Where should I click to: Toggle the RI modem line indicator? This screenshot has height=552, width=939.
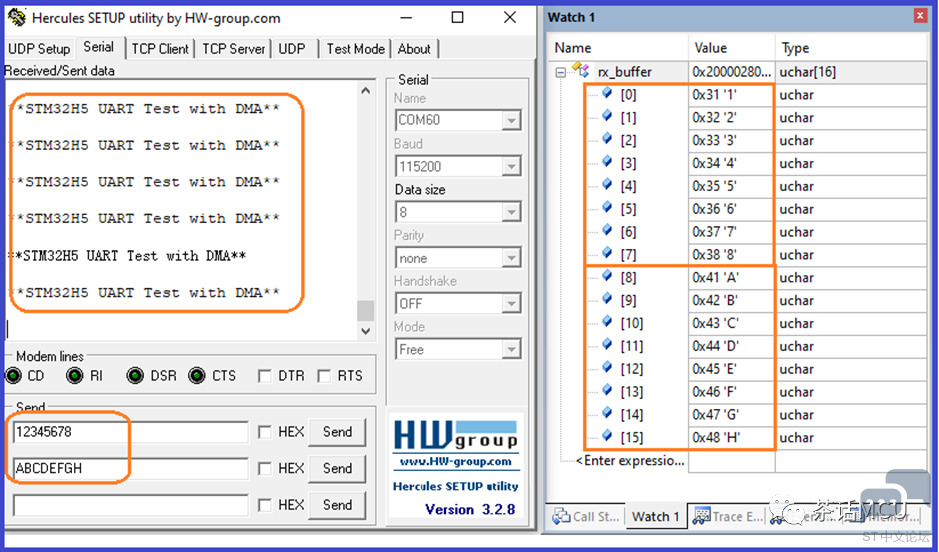click(x=75, y=375)
